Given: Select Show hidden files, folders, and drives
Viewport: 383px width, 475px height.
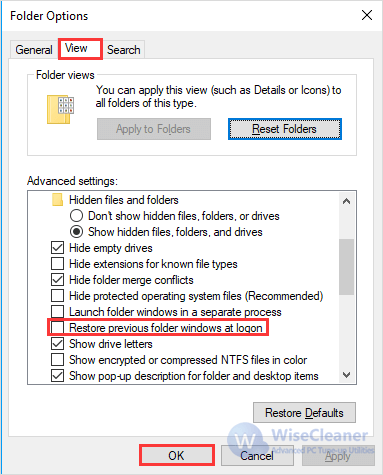Looking at the screenshot, I should pos(76,232).
